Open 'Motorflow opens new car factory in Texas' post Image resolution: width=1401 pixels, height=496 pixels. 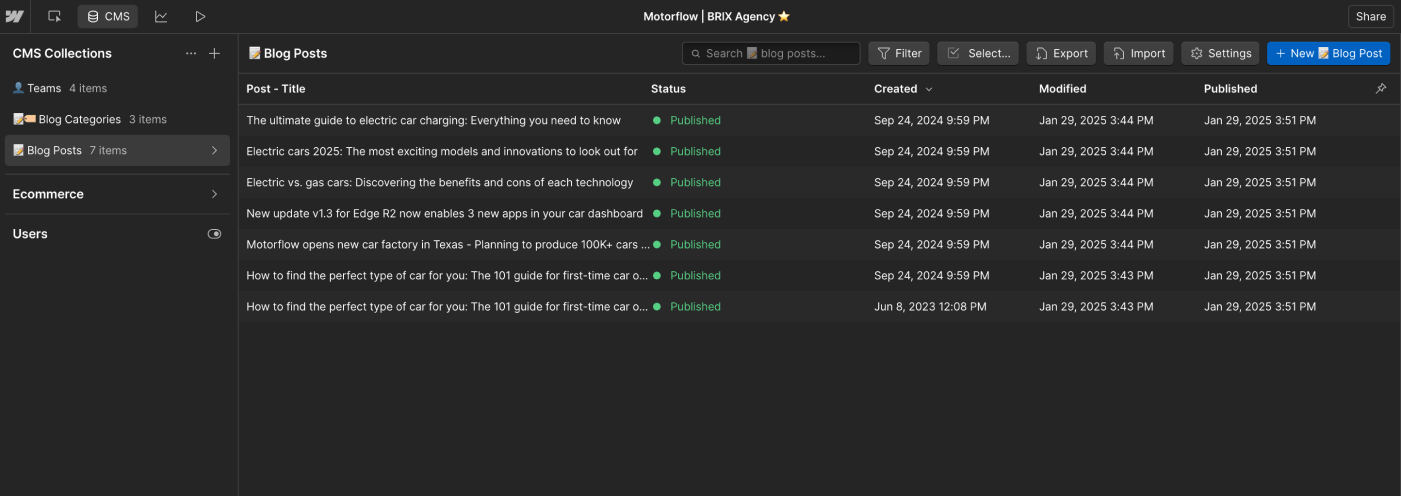coord(448,244)
